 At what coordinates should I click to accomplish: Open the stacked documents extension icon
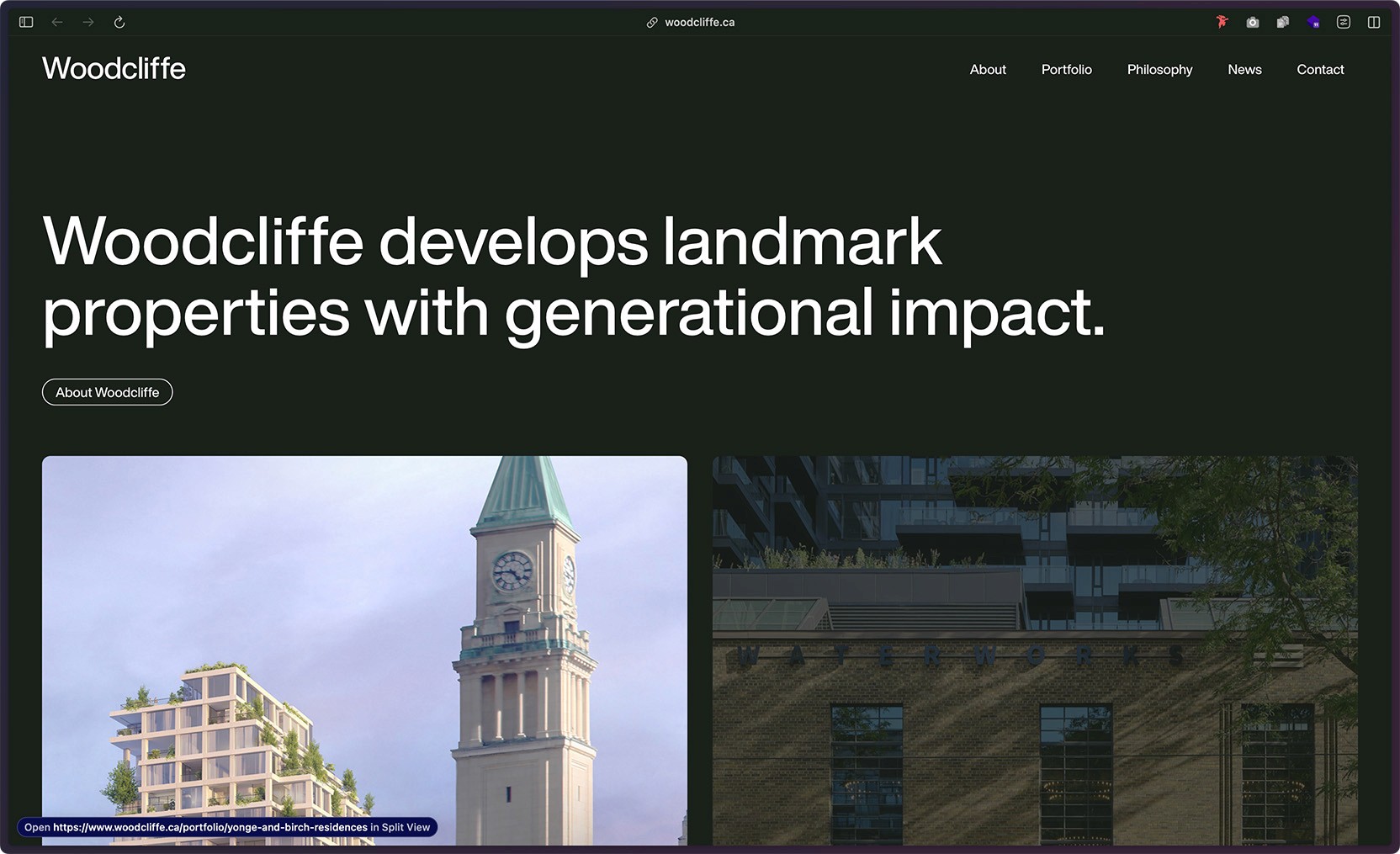coord(1283,22)
